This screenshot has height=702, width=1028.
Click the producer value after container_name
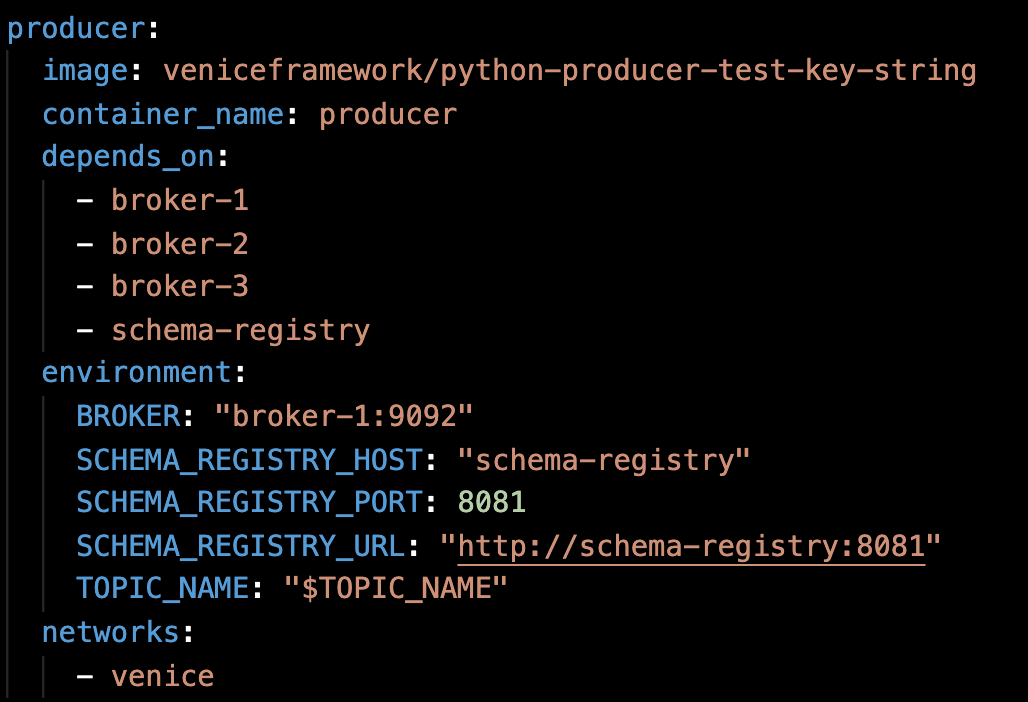point(387,115)
